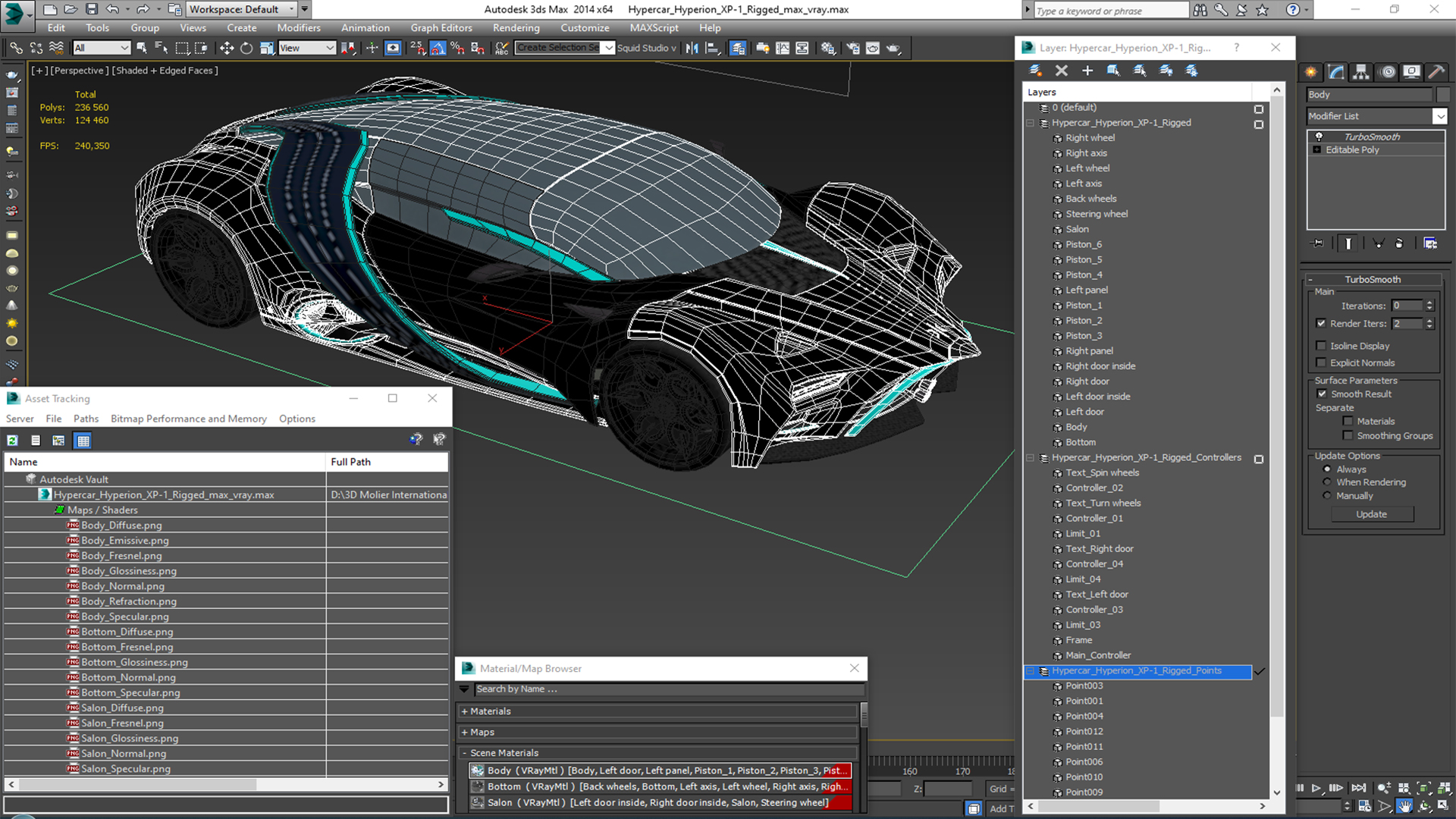Click the Rectangular Selection Region icon
Image resolution: width=1456 pixels, height=819 pixels.
pyautogui.click(x=182, y=48)
